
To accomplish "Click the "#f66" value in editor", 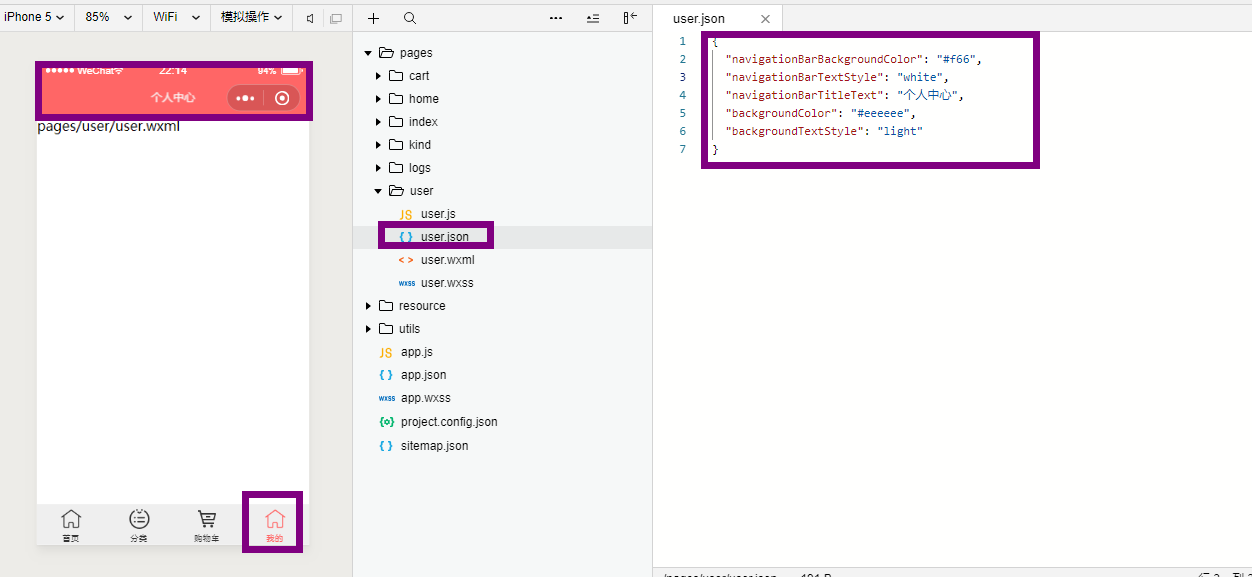I will tap(956, 59).
